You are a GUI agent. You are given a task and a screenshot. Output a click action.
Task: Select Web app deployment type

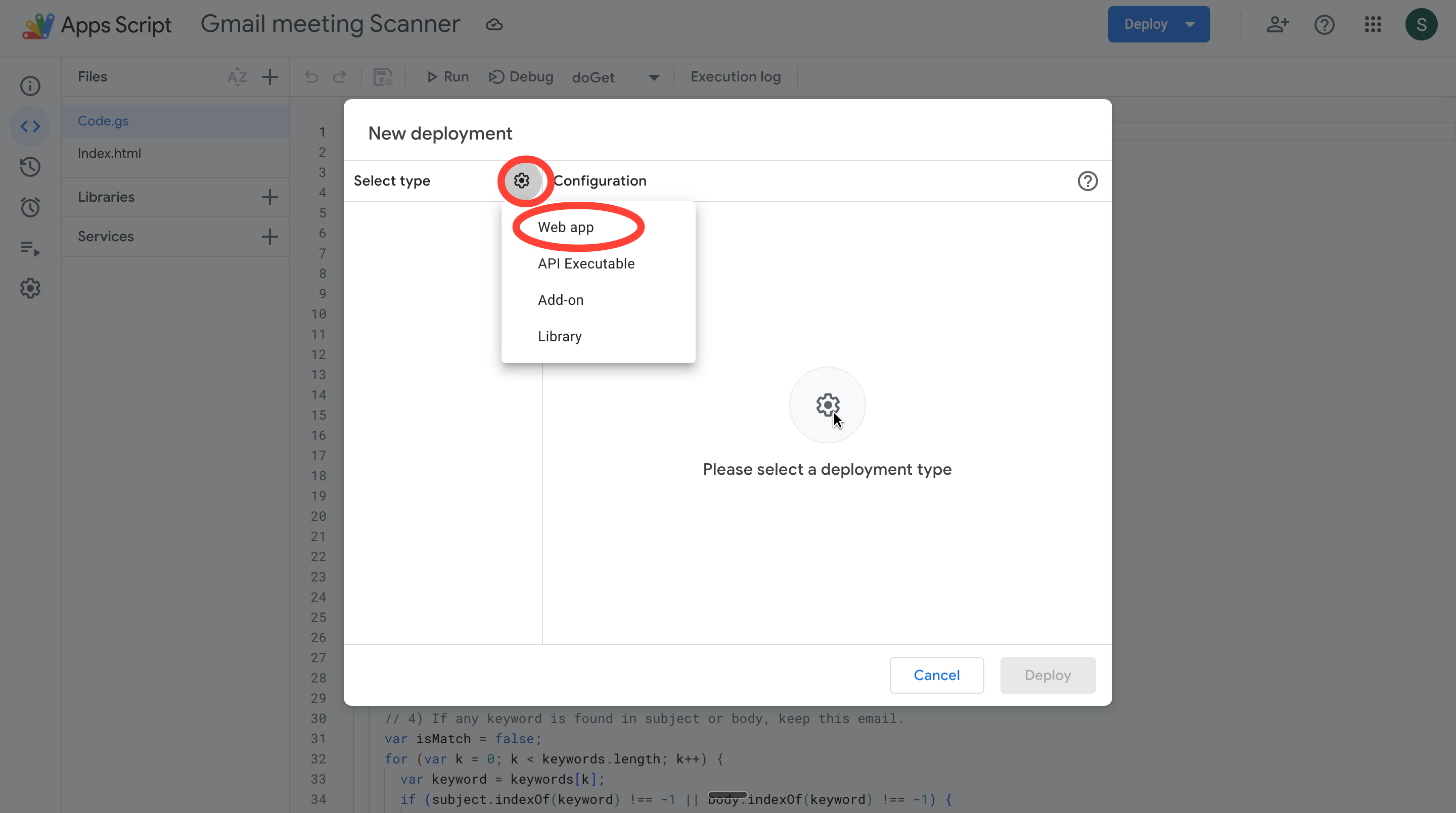pos(566,228)
